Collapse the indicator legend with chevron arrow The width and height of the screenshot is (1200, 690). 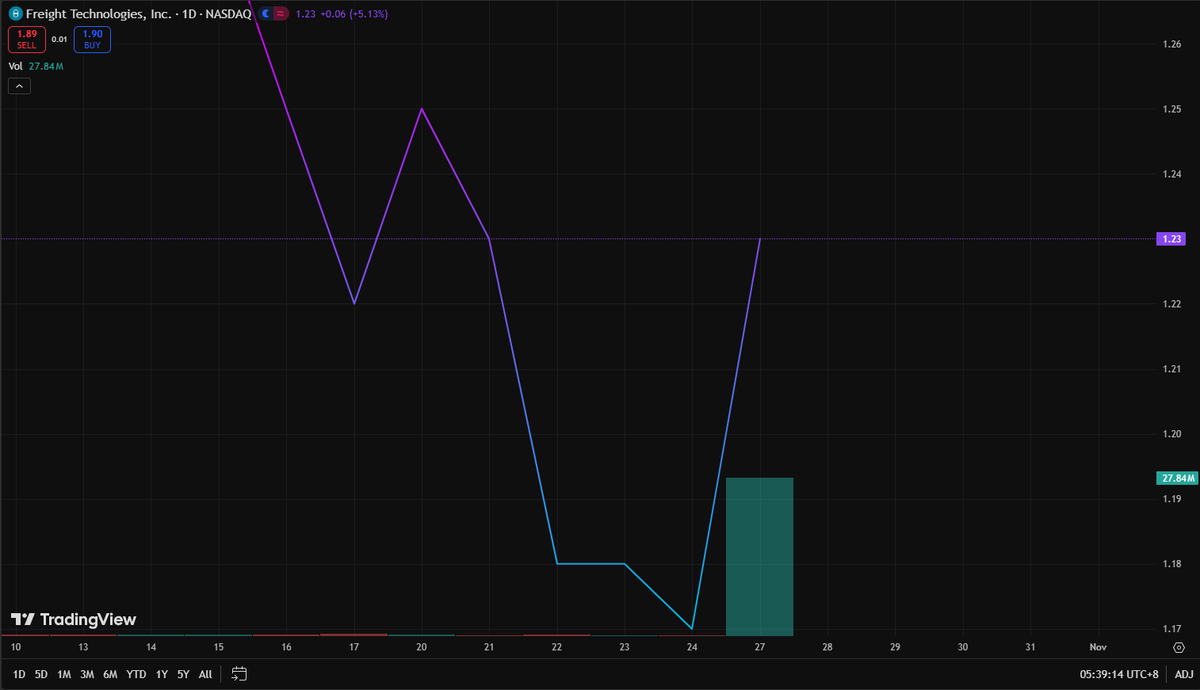(x=19, y=86)
